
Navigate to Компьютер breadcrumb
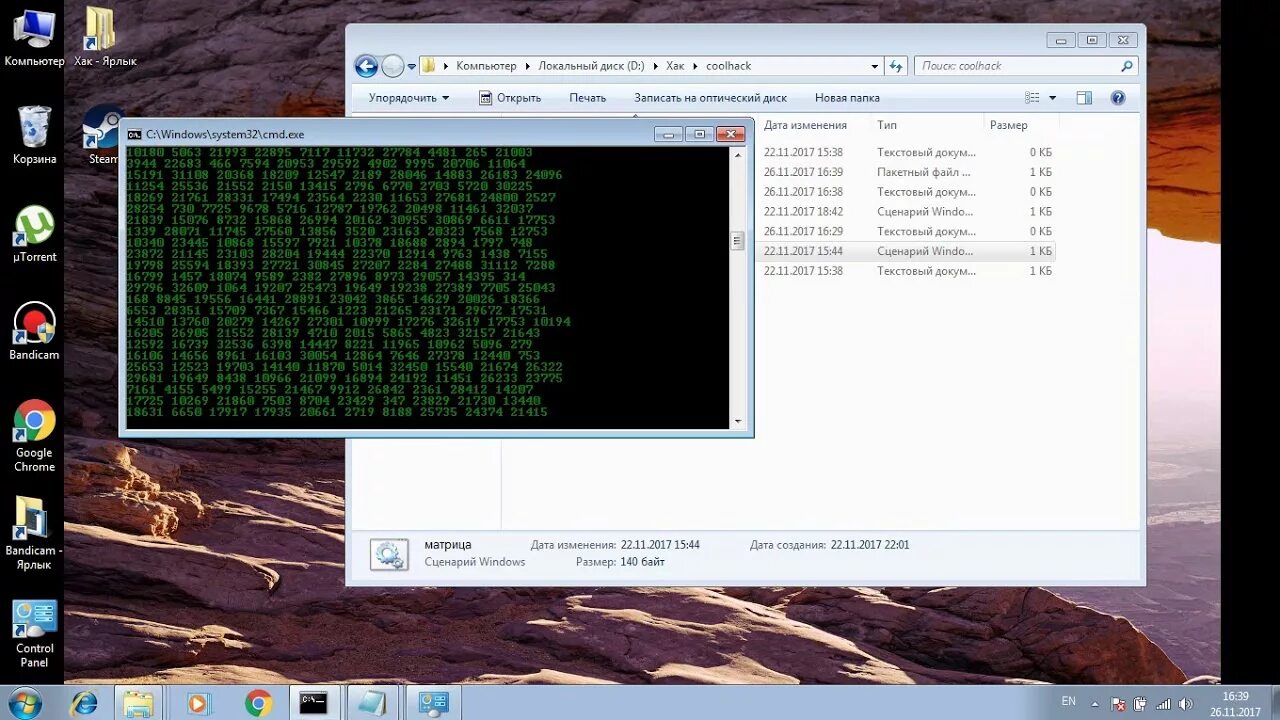tap(486, 66)
